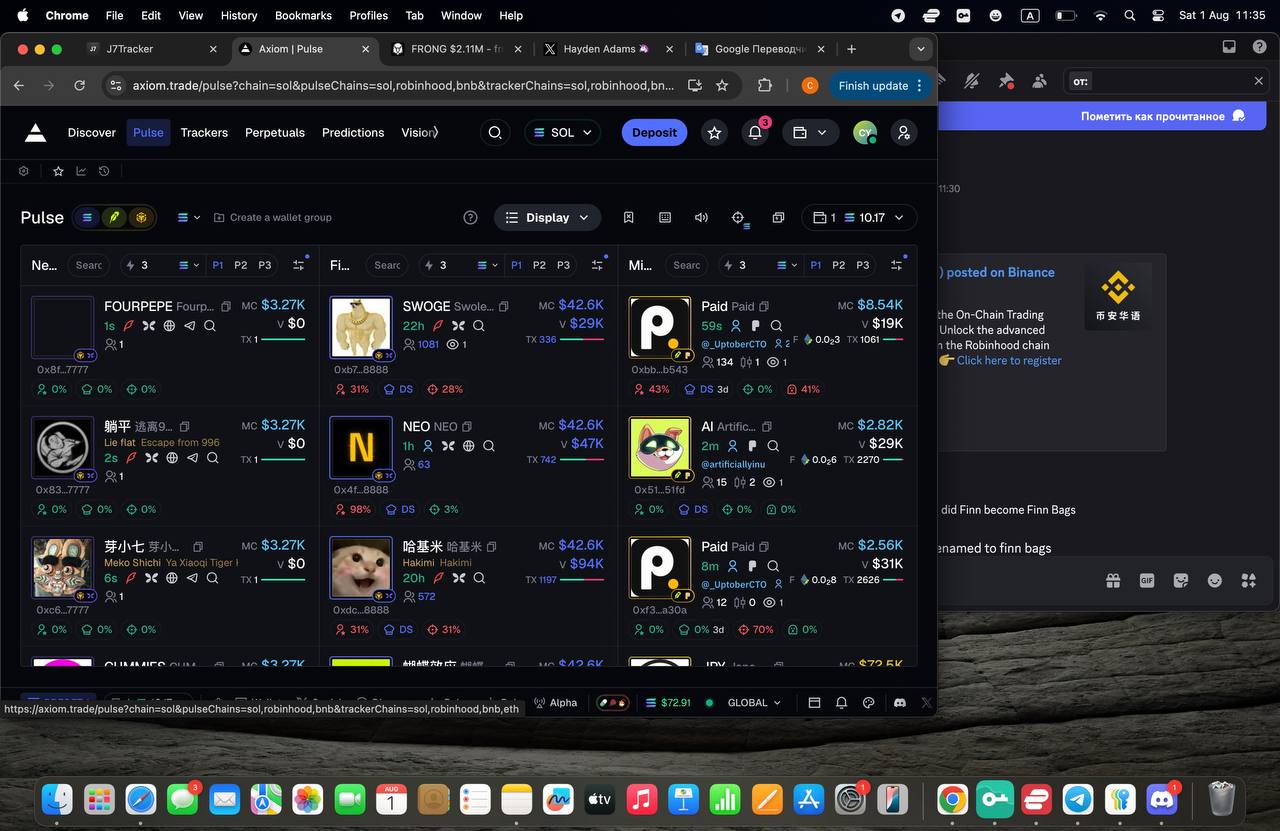
Task: Toggle the green pump chain filter in Pulse
Action: click(x=114, y=217)
